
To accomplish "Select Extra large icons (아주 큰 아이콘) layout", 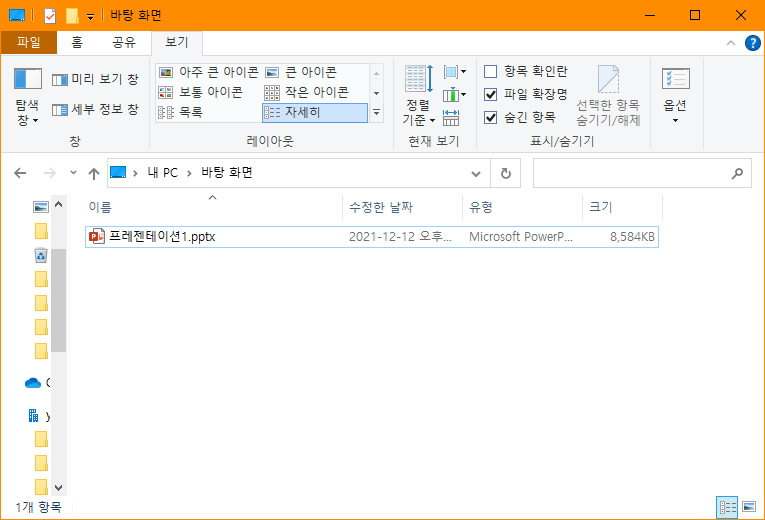I will coord(209,72).
